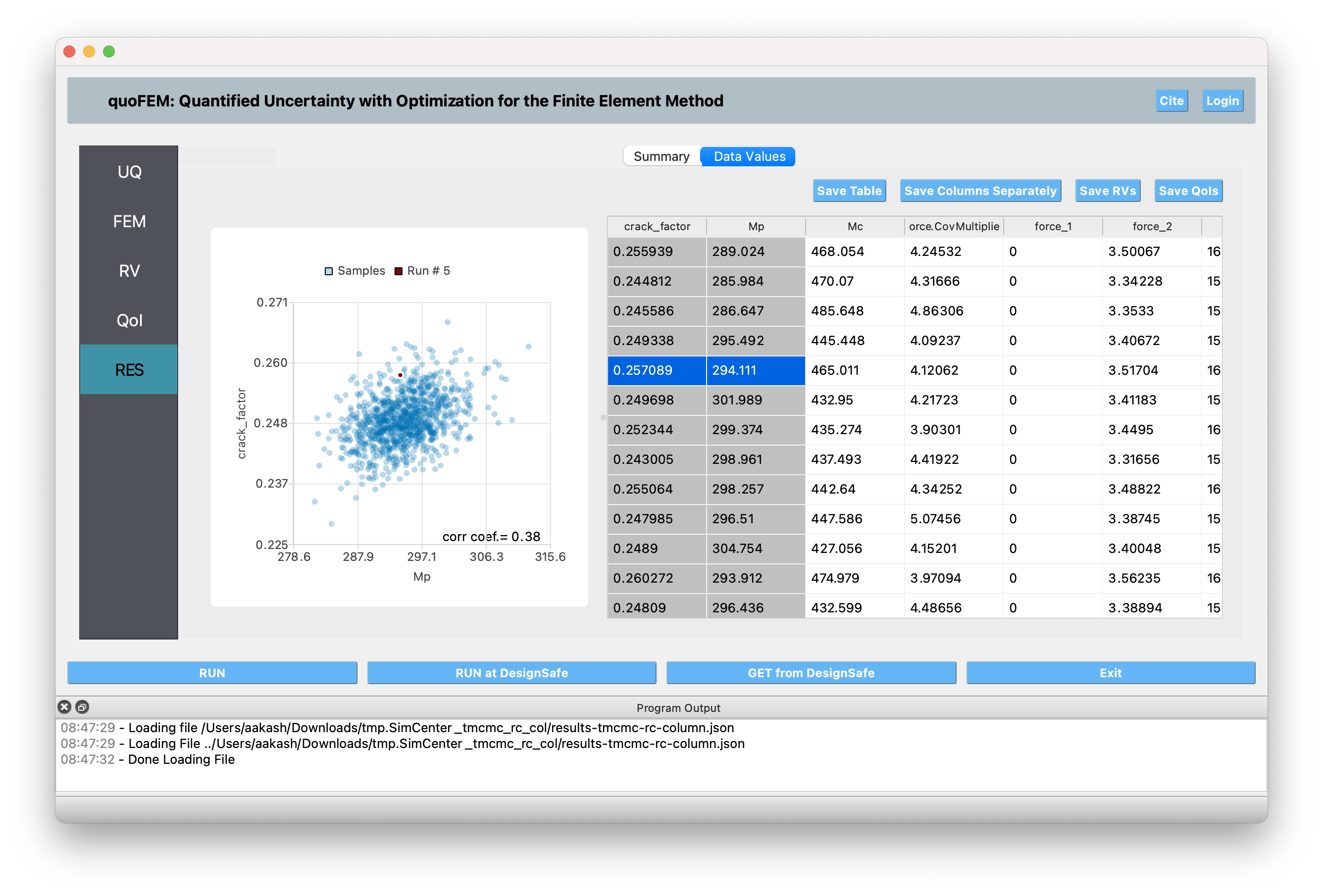The image size is (1323, 896).
Task: Open the UQ panel
Action: (129, 172)
